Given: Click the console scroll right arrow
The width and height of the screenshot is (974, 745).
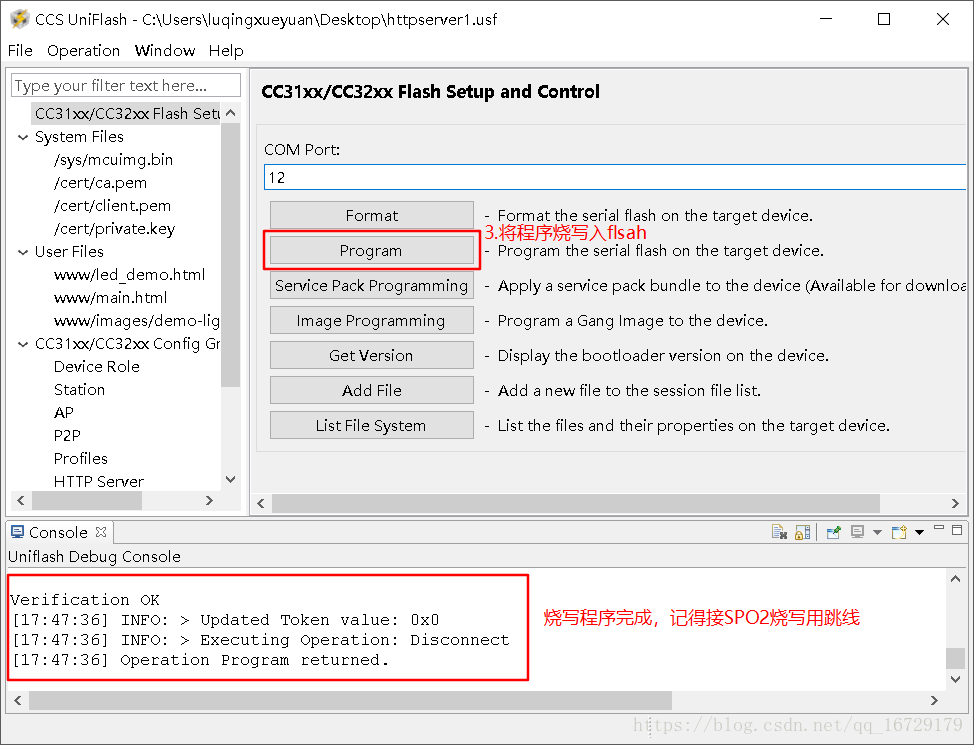Looking at the screenshot, I should pos(934,700).
